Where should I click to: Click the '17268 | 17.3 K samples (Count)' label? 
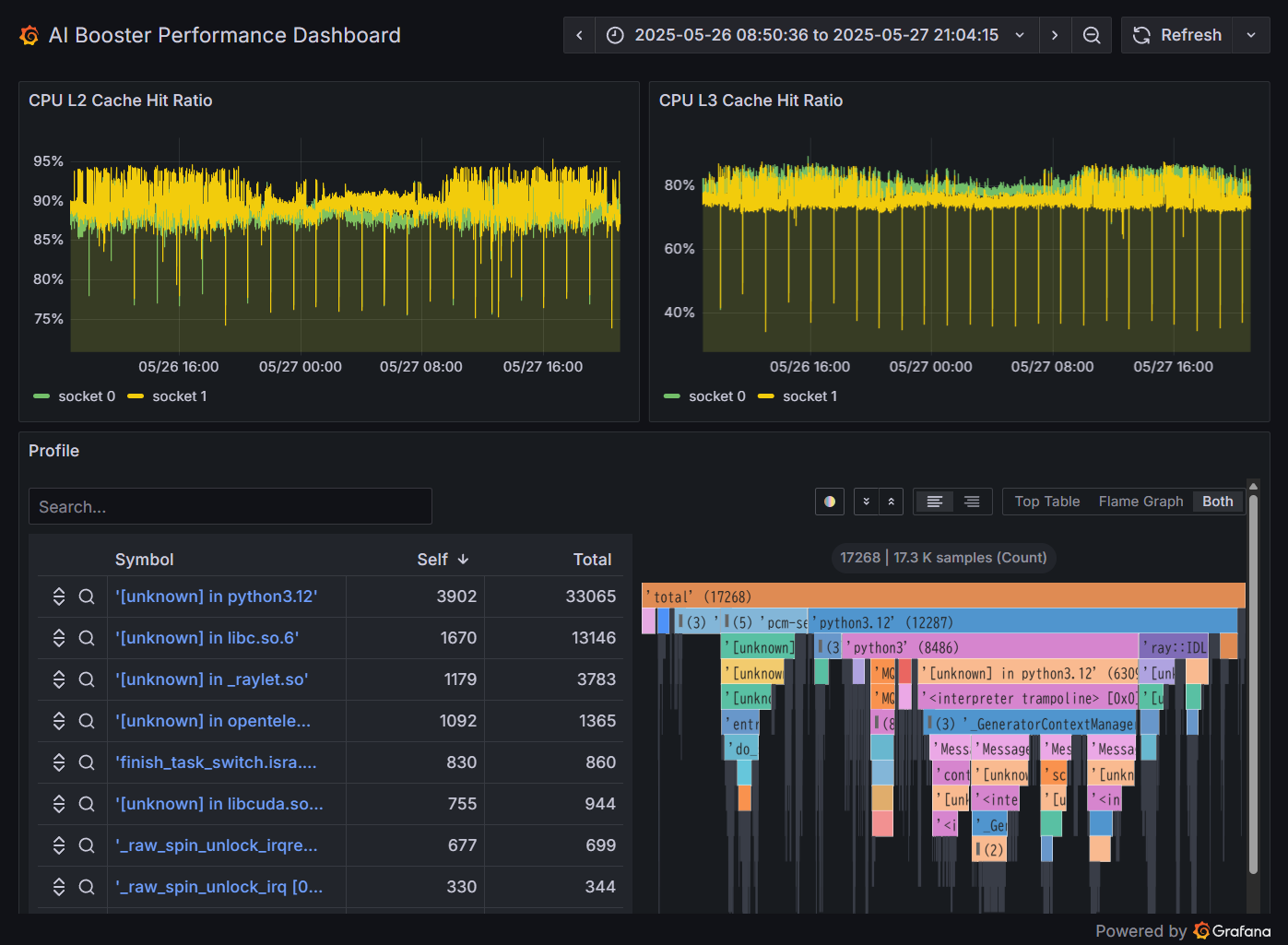(943, 558)
